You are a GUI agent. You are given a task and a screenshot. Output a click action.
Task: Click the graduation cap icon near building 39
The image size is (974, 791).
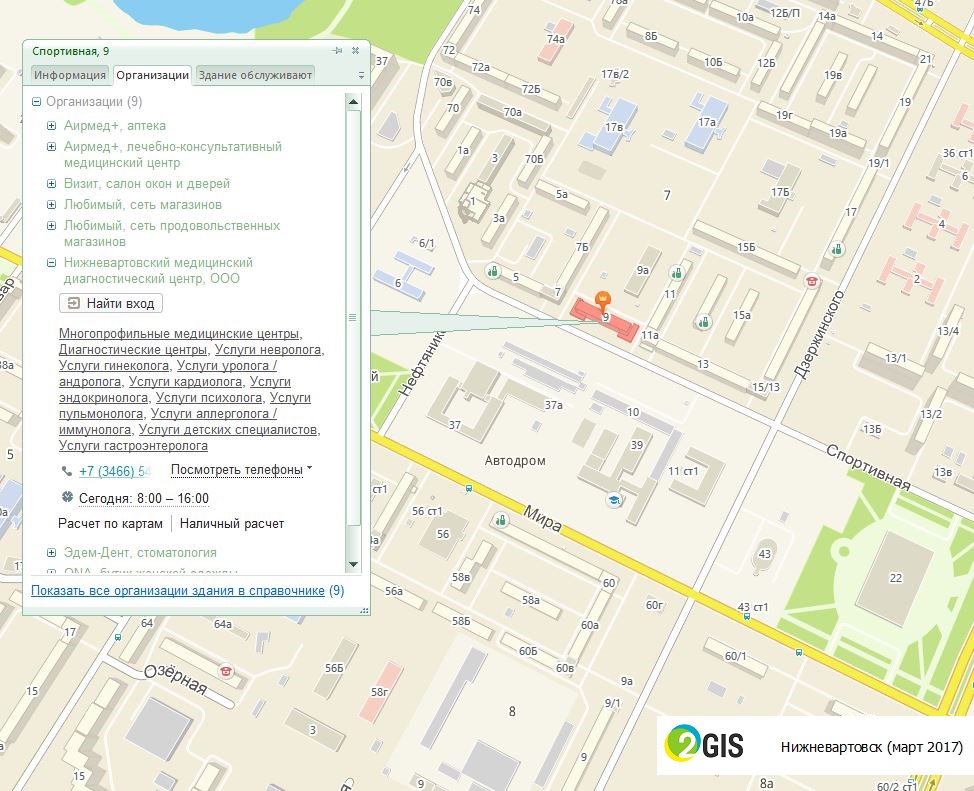[614, 500]
